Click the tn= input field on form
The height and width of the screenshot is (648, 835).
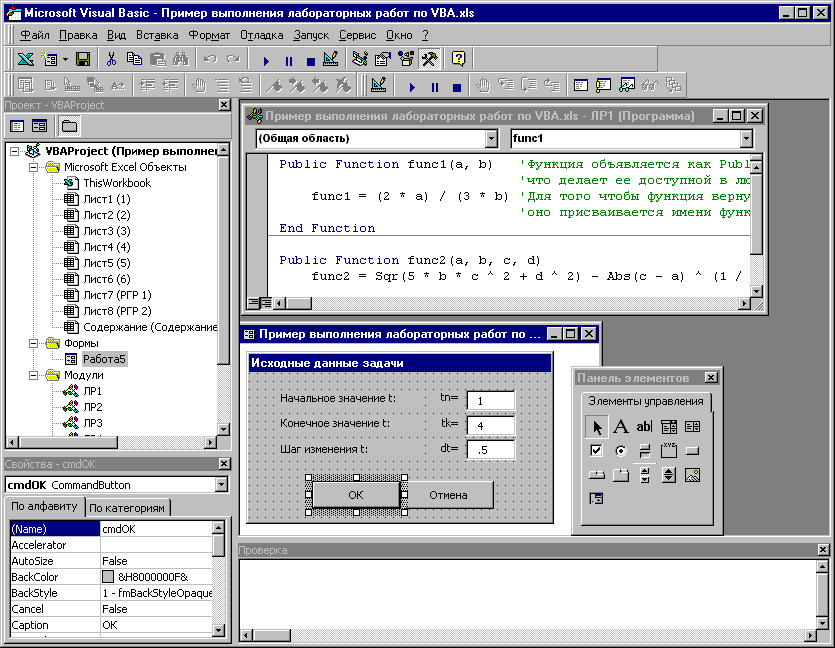click(x=490, y=400)
